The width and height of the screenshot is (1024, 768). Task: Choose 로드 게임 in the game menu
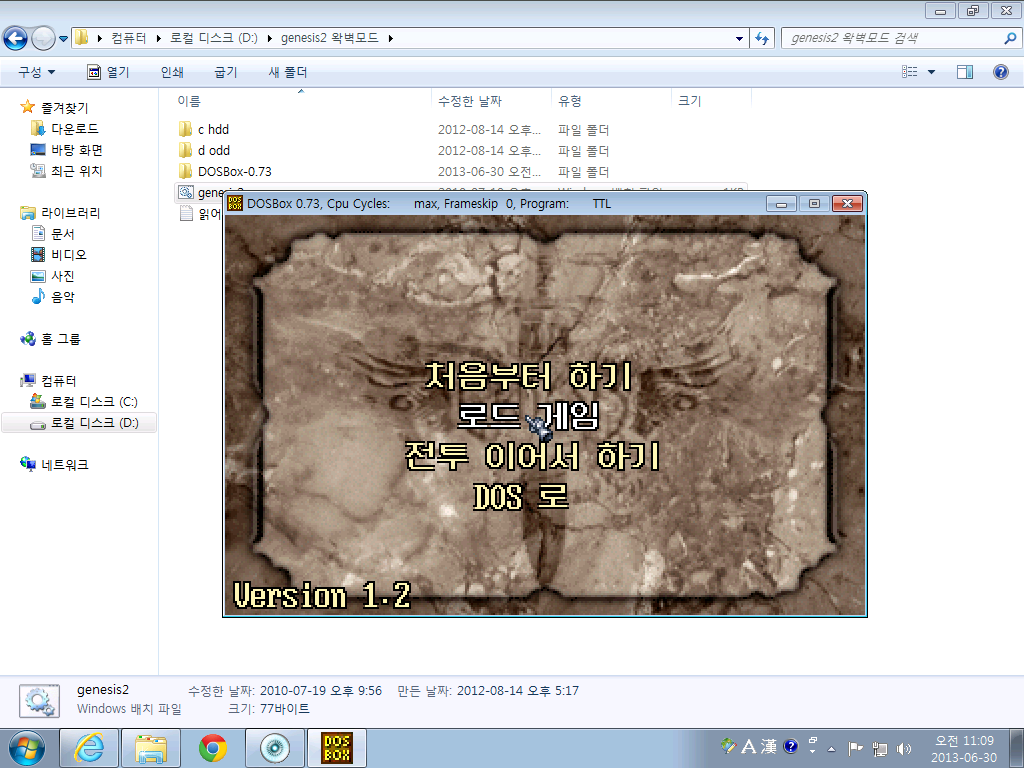528,415
